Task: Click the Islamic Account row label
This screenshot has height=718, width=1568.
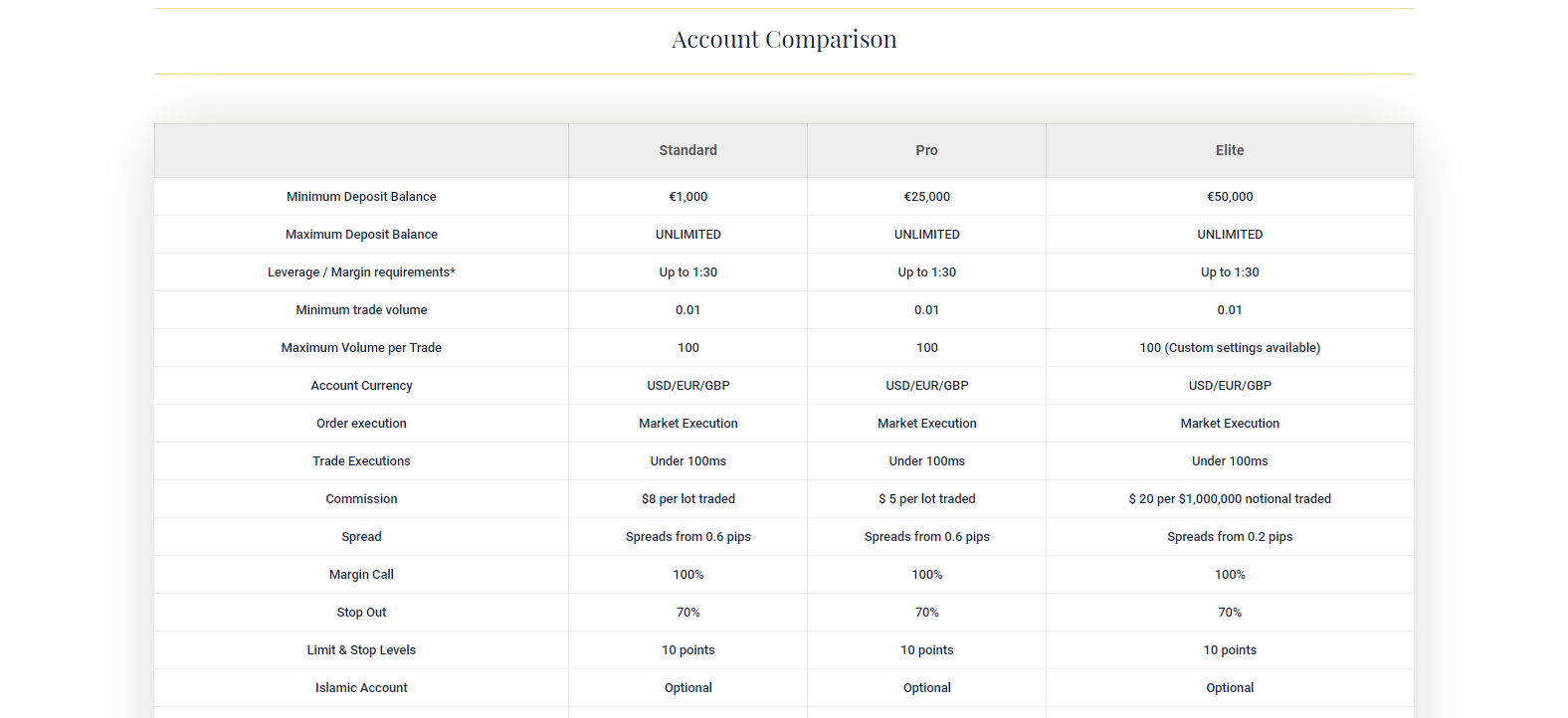Action: click(x=361, y=688)
